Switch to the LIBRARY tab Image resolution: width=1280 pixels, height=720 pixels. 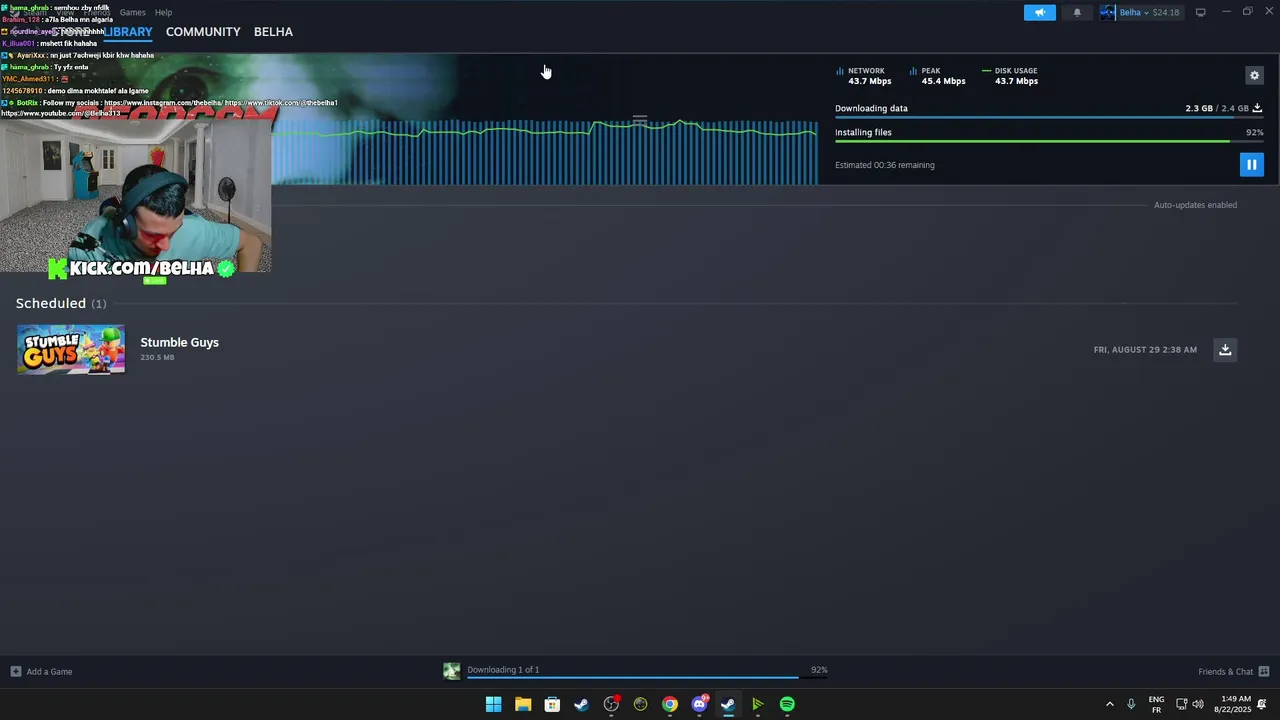click(128, 32)
